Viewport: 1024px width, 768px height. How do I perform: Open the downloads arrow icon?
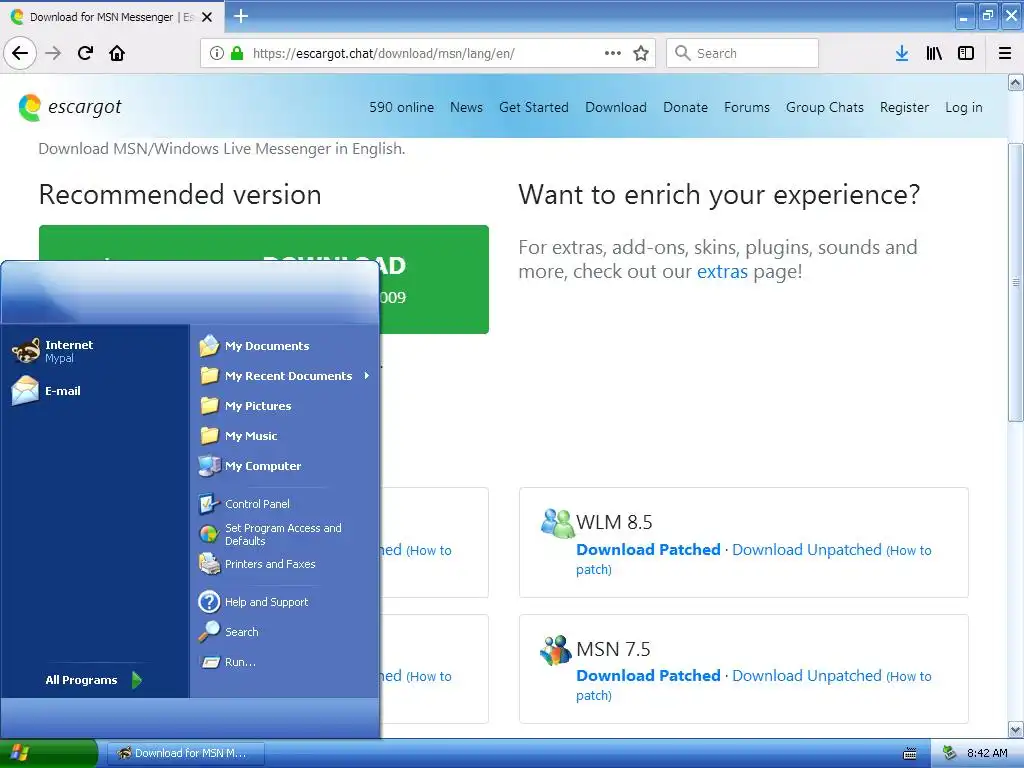tap(902, 53)
